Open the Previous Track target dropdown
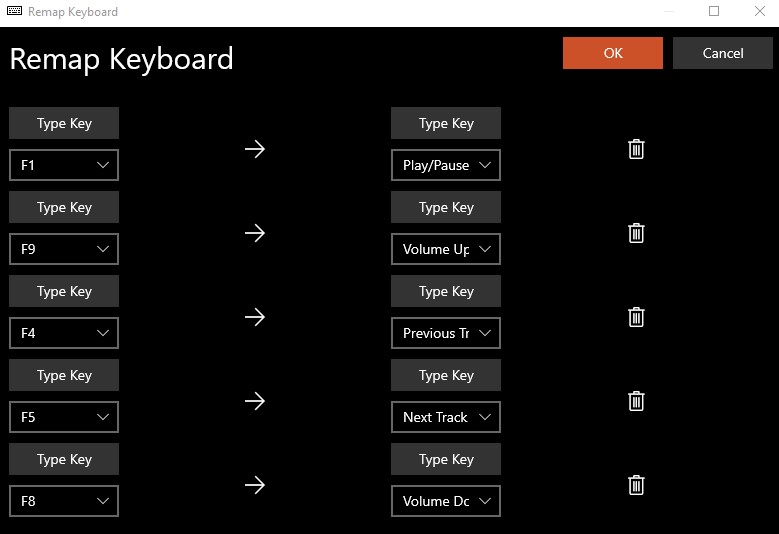The height and width of the screenshot is (534, 779). tap(446, 333)
